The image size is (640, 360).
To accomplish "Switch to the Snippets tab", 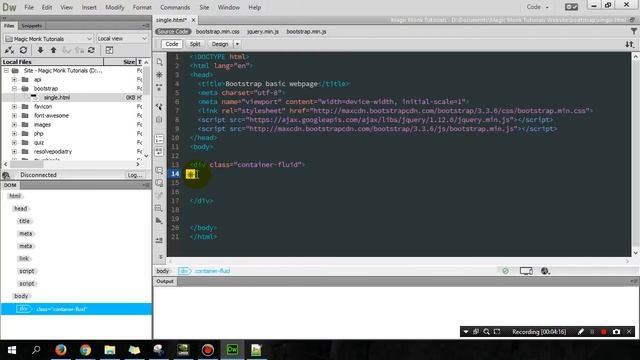I will click(31, 26).
